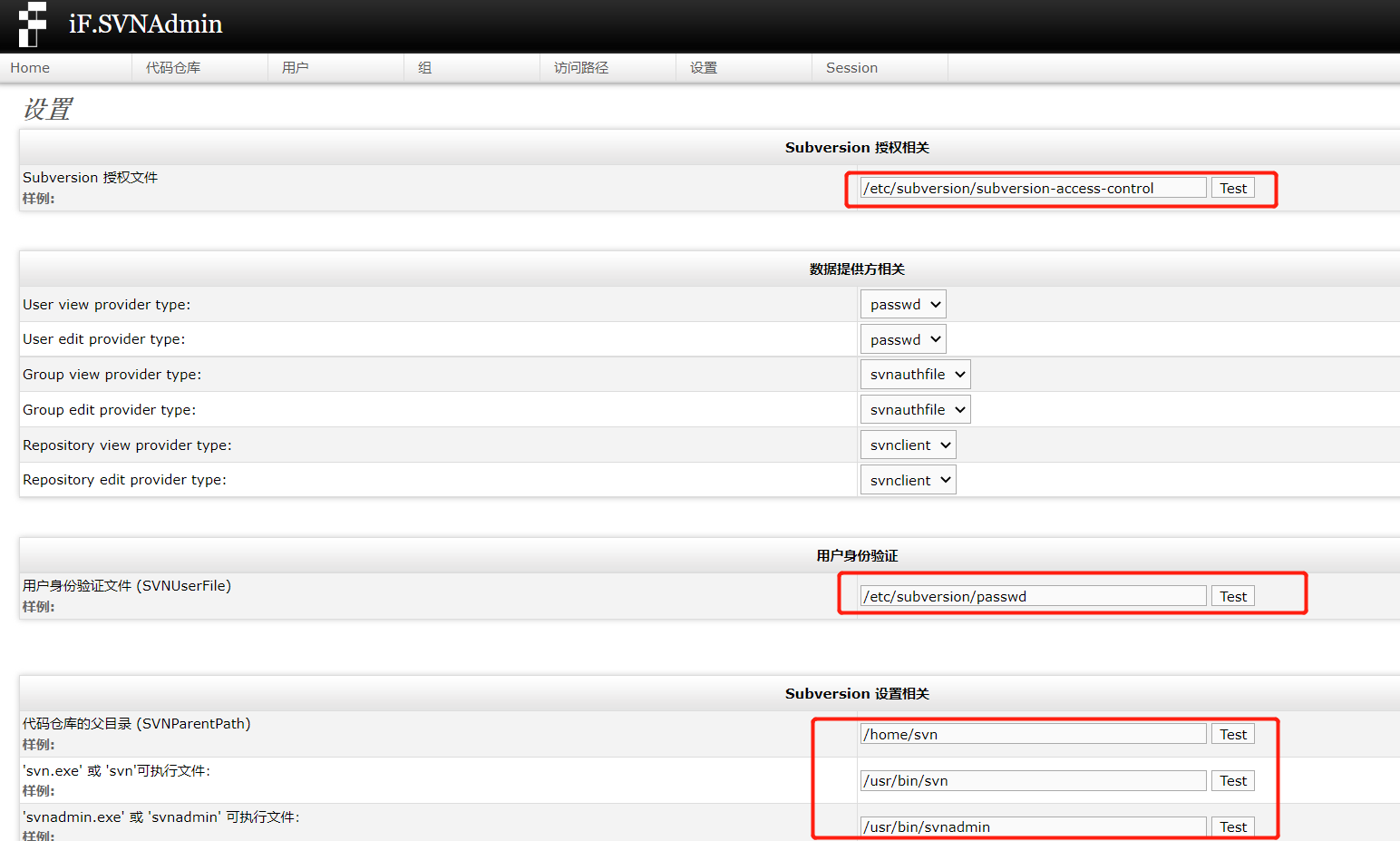
Task: Click the 'User edit provider type:' label
Action: click(x=104, y=339)
